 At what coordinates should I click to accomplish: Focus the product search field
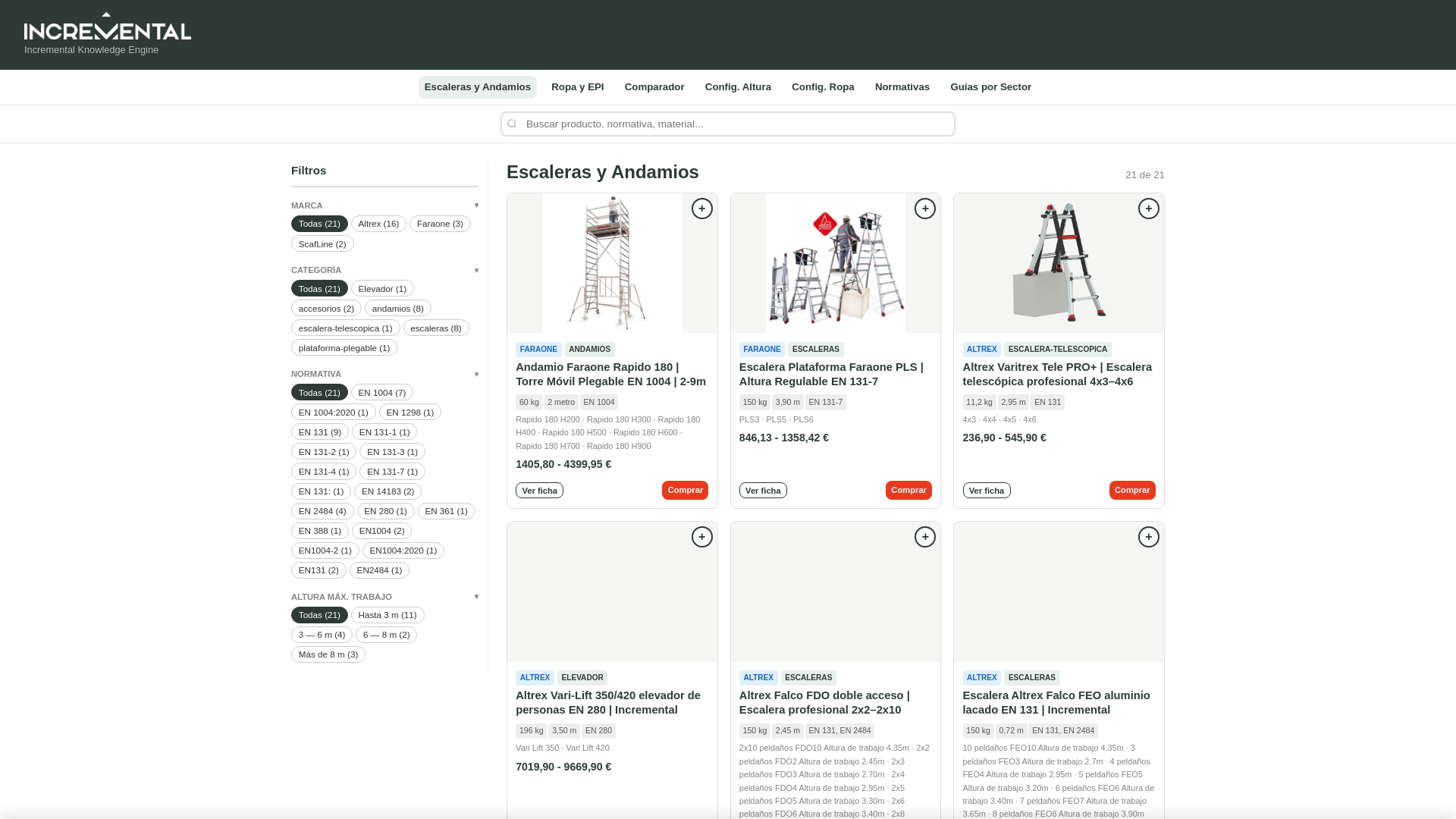tap(728, 124)
